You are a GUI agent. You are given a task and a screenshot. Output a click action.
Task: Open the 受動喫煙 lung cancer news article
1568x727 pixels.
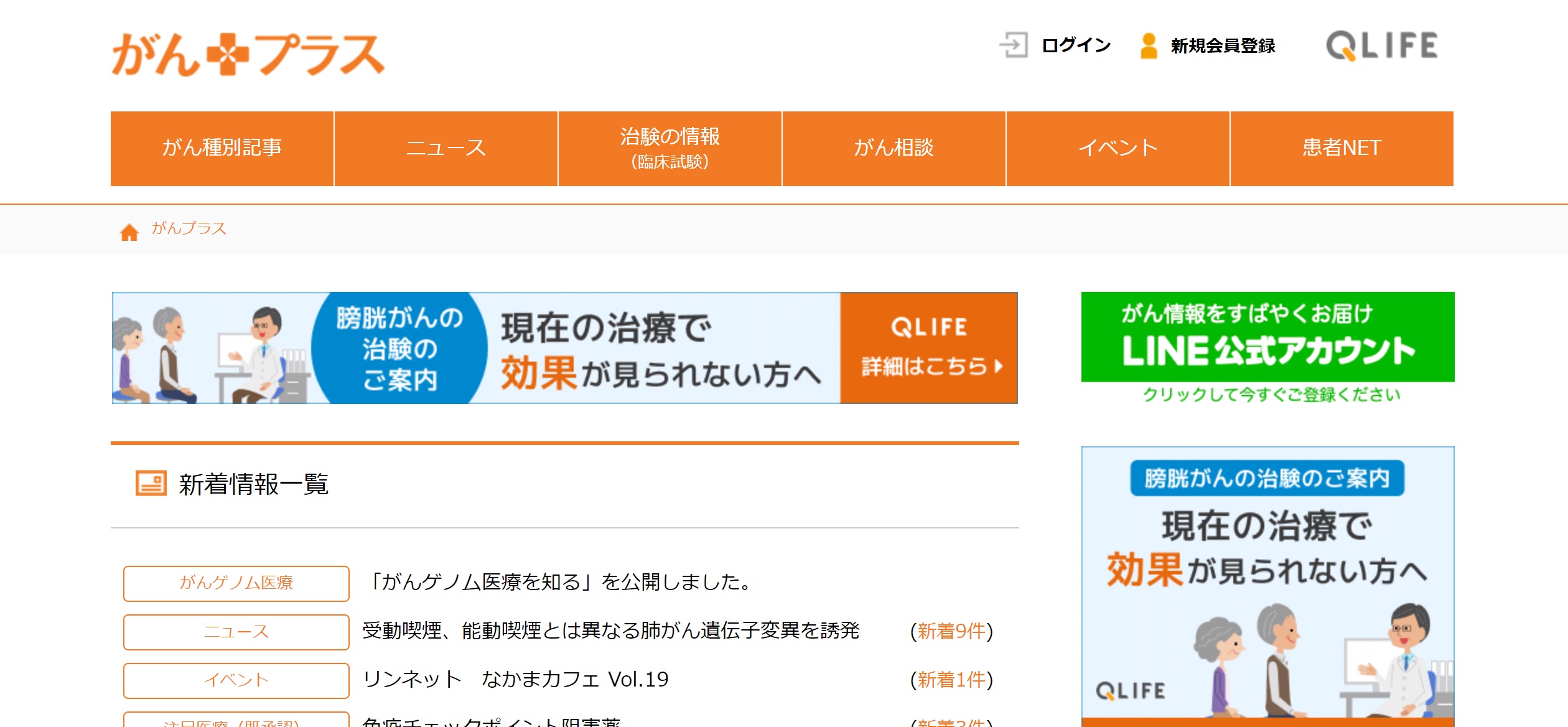tap(610, 631)
